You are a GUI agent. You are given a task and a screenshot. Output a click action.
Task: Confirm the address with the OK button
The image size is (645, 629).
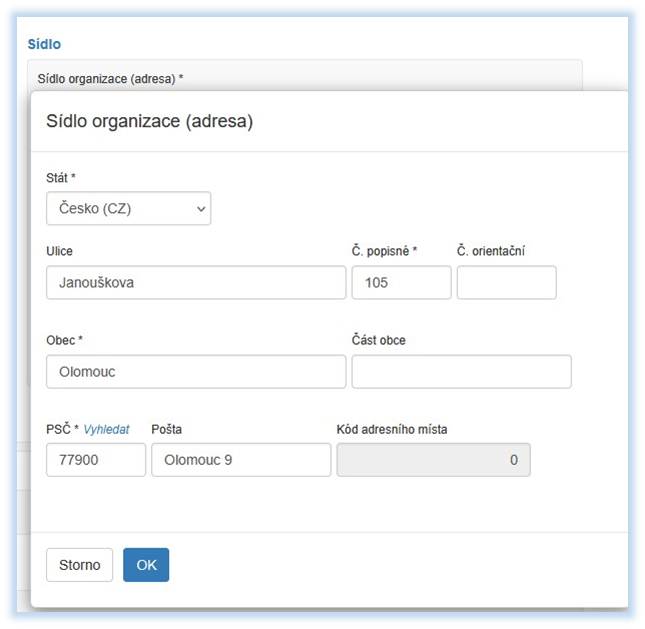point(146,565)
